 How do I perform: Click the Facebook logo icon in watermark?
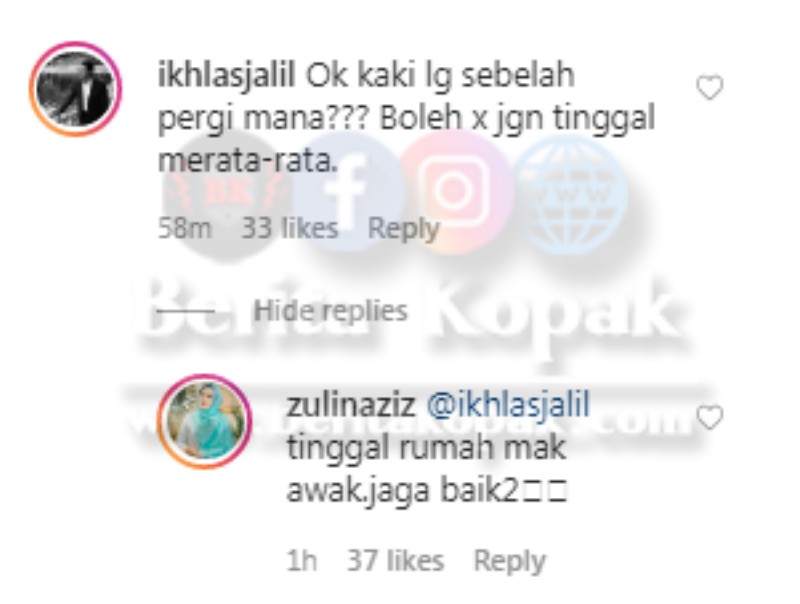pyautogui.click(x=348, y=190)
